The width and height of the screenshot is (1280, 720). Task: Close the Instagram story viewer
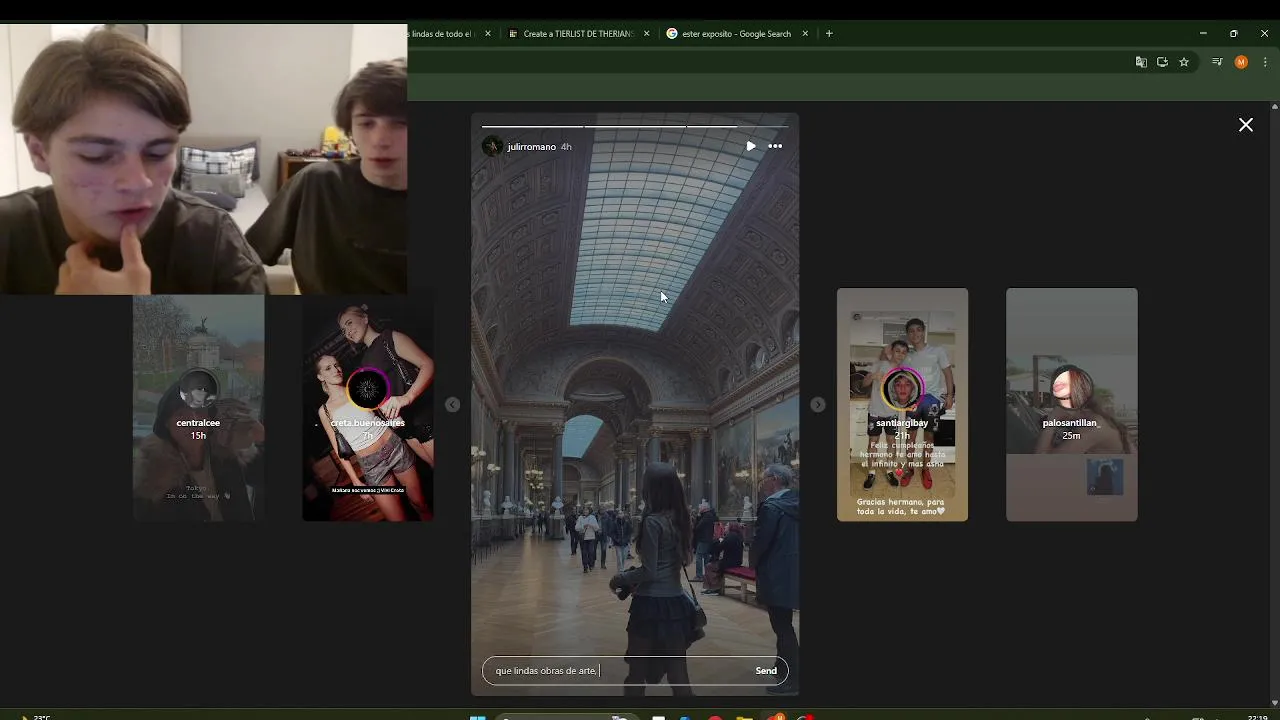(x=1245, y=125)
